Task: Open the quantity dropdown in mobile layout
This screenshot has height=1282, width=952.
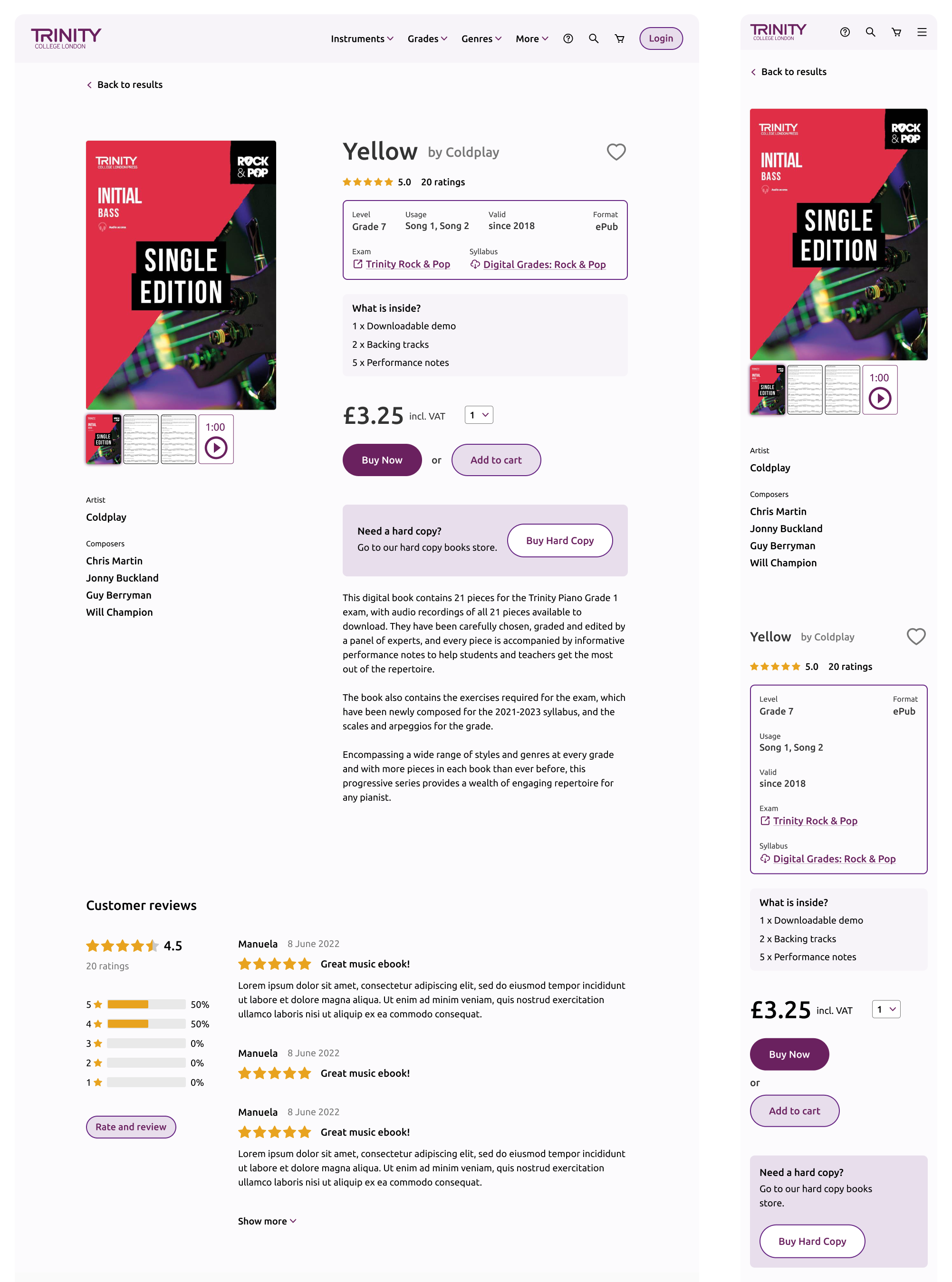Action: [886, 1009]
